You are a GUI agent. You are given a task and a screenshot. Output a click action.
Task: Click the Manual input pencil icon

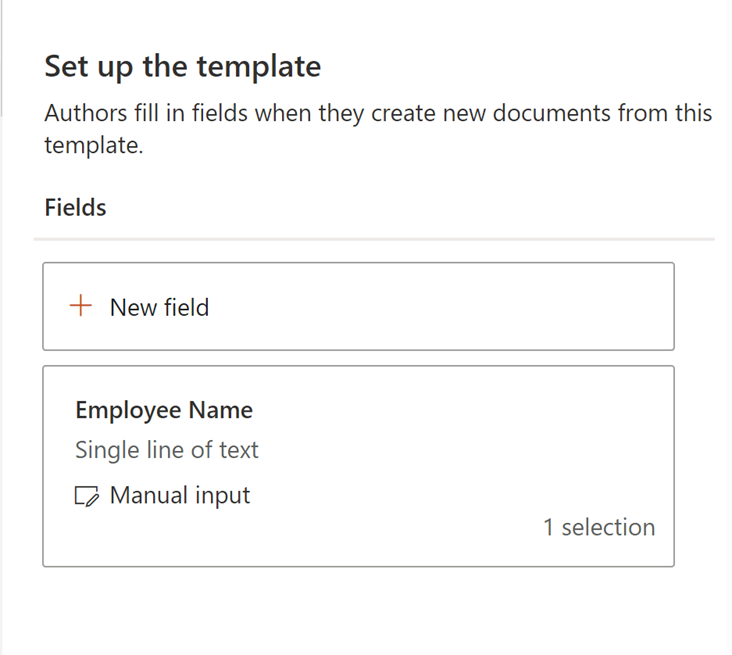(87, 495)
